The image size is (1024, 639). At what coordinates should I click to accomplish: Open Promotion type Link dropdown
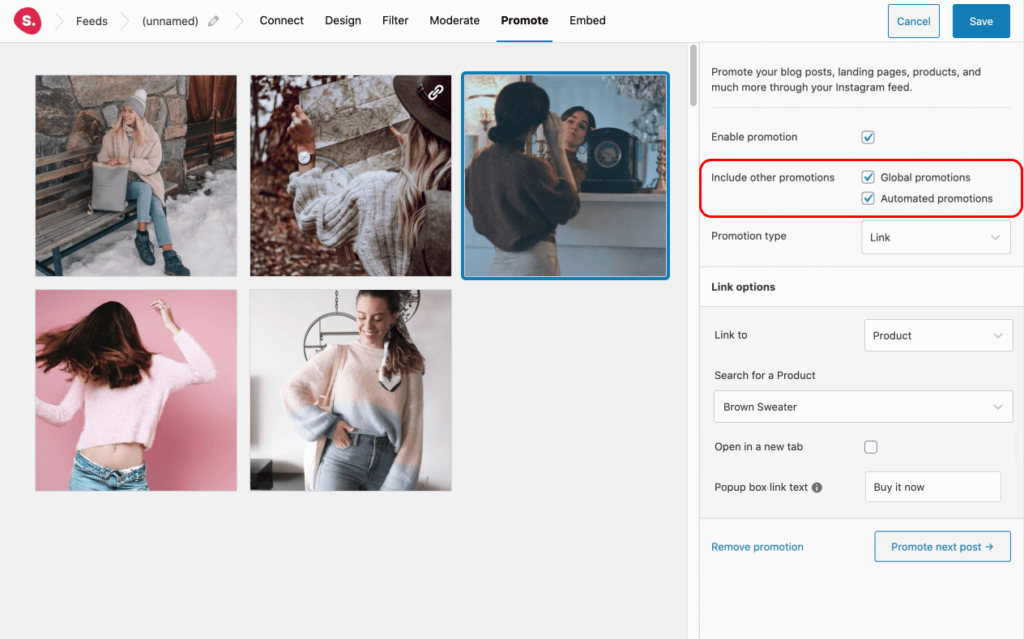coord(936,237)
